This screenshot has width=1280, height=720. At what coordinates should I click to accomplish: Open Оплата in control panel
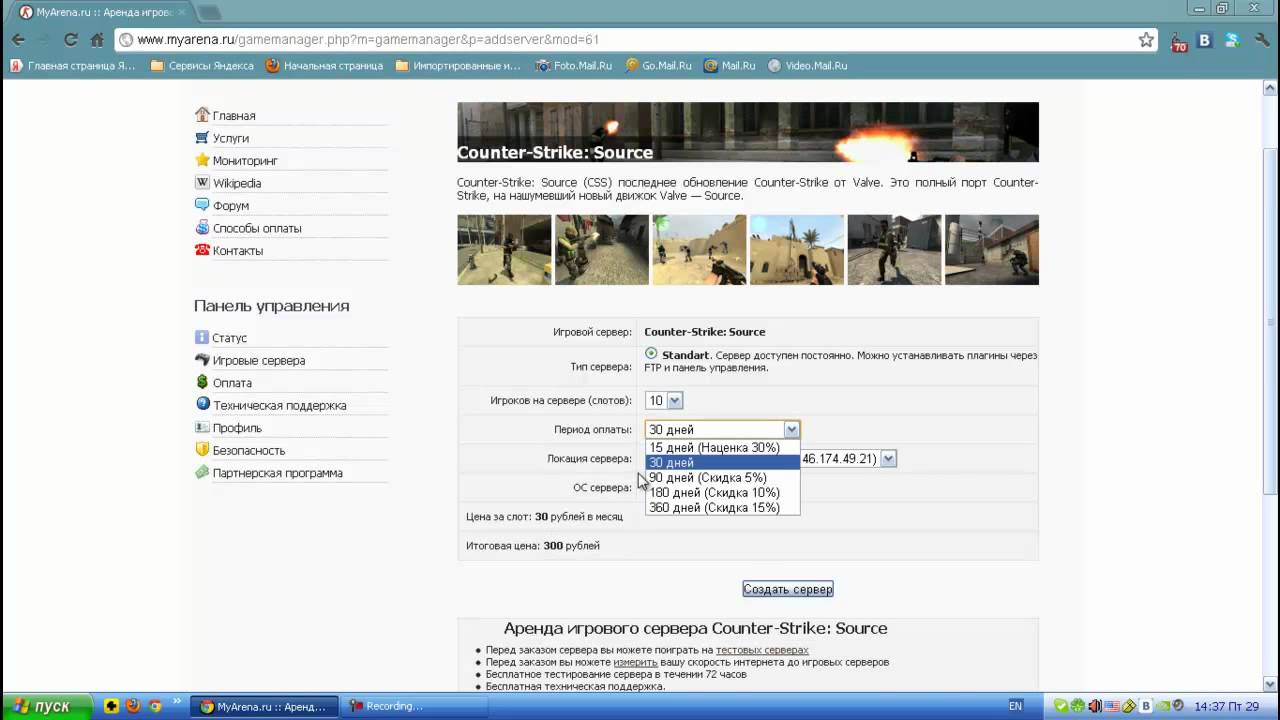pos(223,383)
